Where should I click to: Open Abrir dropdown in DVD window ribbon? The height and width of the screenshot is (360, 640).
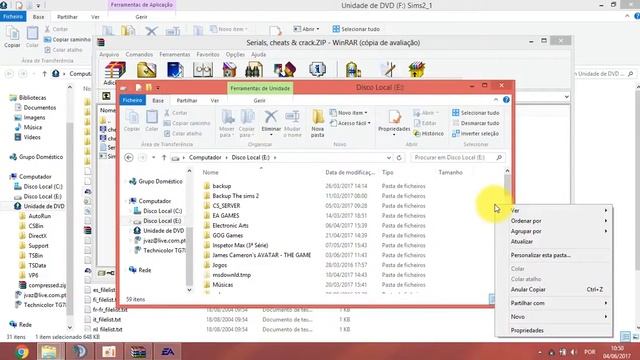(x=307, y=29)
